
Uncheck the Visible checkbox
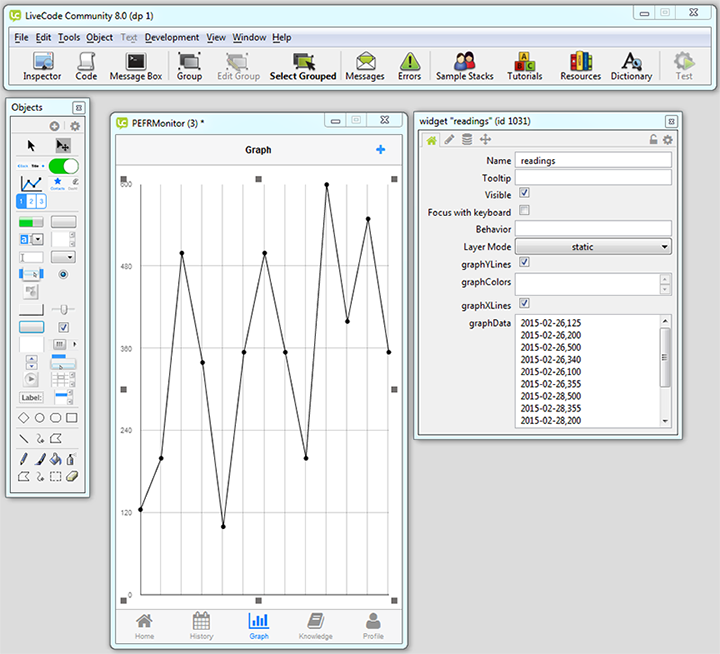pyautogui.click(x=525, y=194)
